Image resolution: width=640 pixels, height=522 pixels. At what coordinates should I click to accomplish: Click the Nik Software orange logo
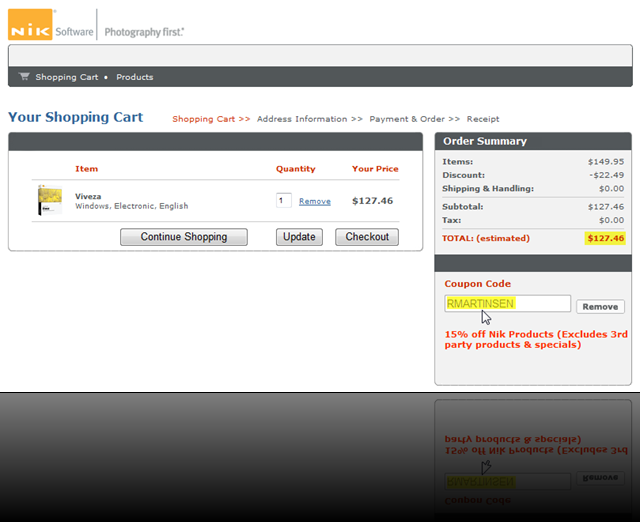tap(30, 24)
